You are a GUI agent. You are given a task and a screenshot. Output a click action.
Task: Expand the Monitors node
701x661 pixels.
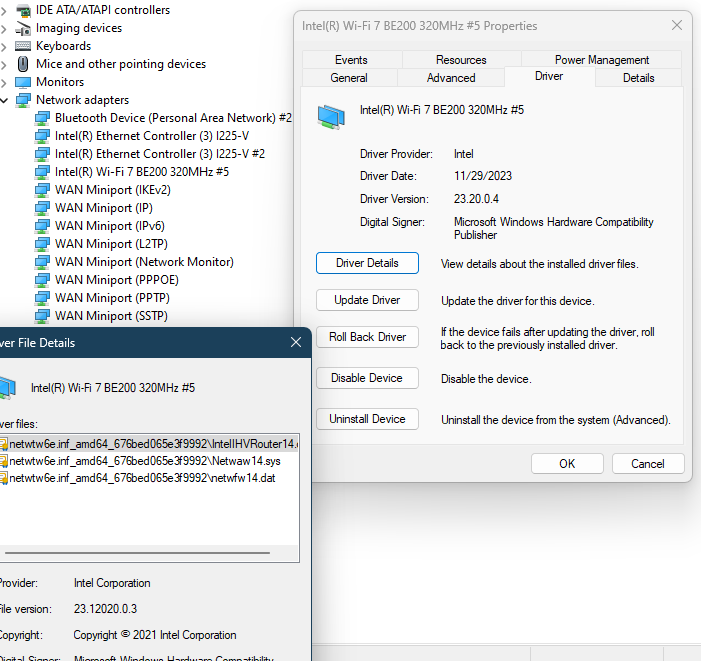[4, 83]
